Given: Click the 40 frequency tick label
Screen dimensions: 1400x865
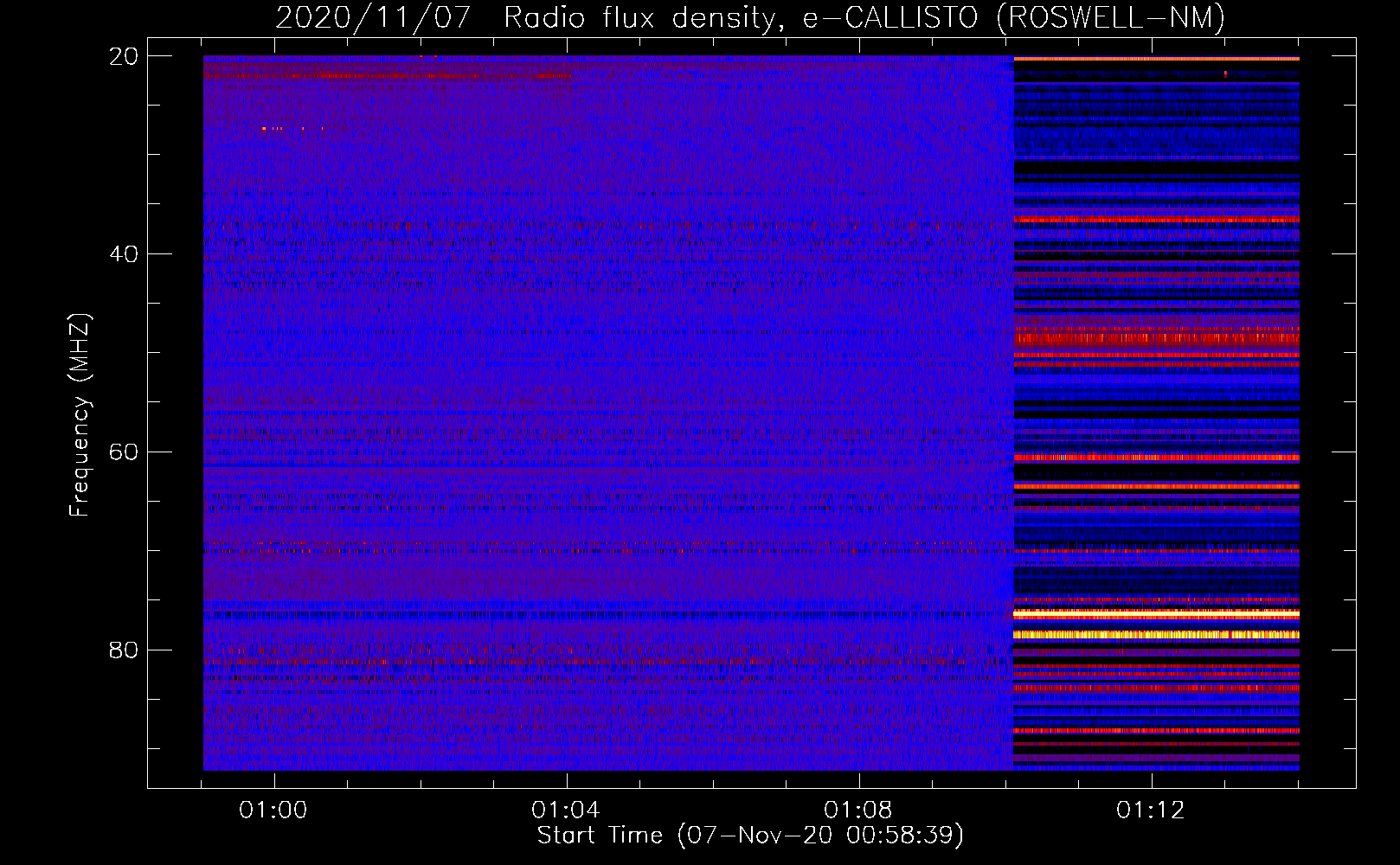Looking at the screenshot, I should 124,254.
